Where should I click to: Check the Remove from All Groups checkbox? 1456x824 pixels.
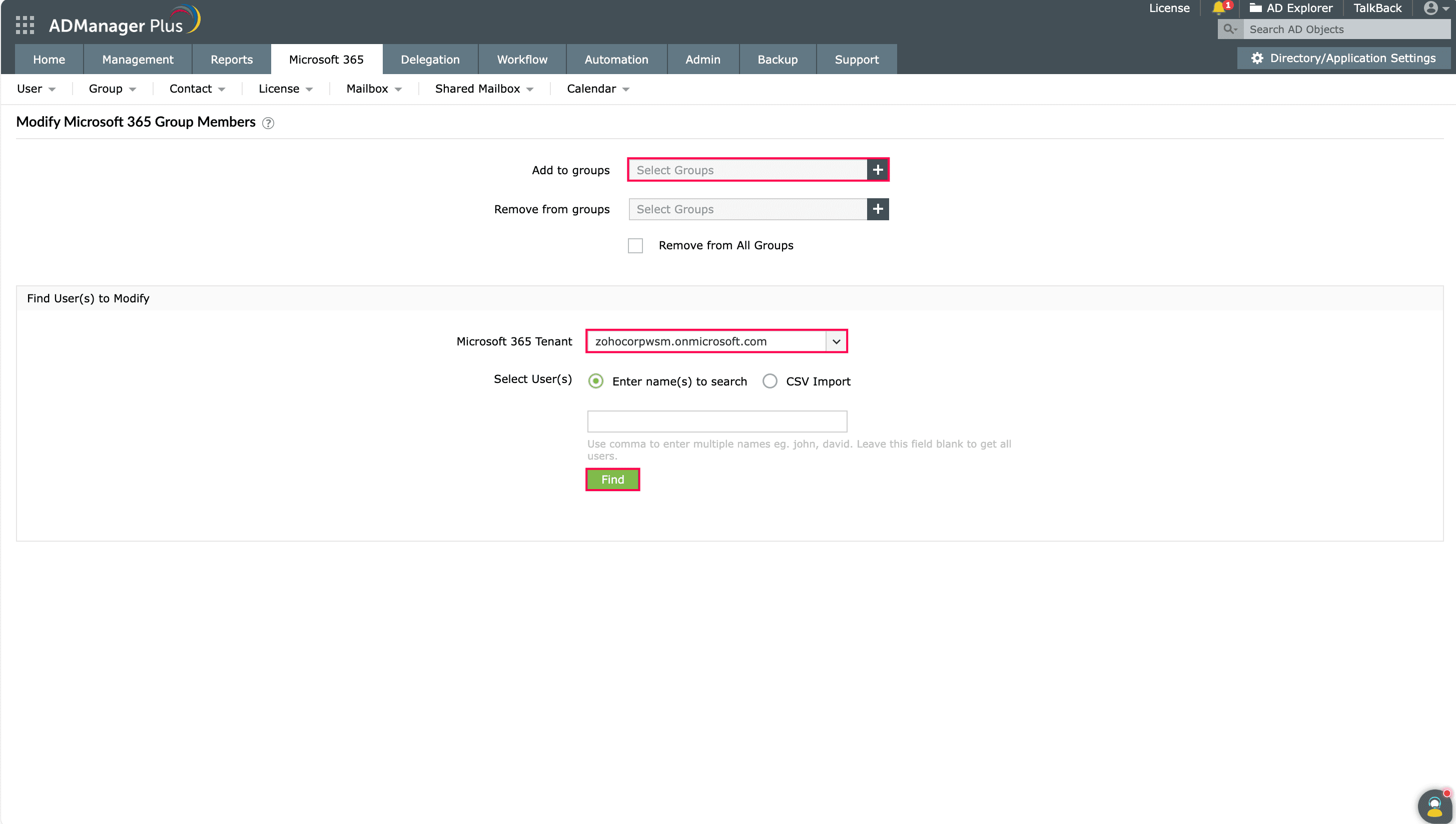[635, 245]
